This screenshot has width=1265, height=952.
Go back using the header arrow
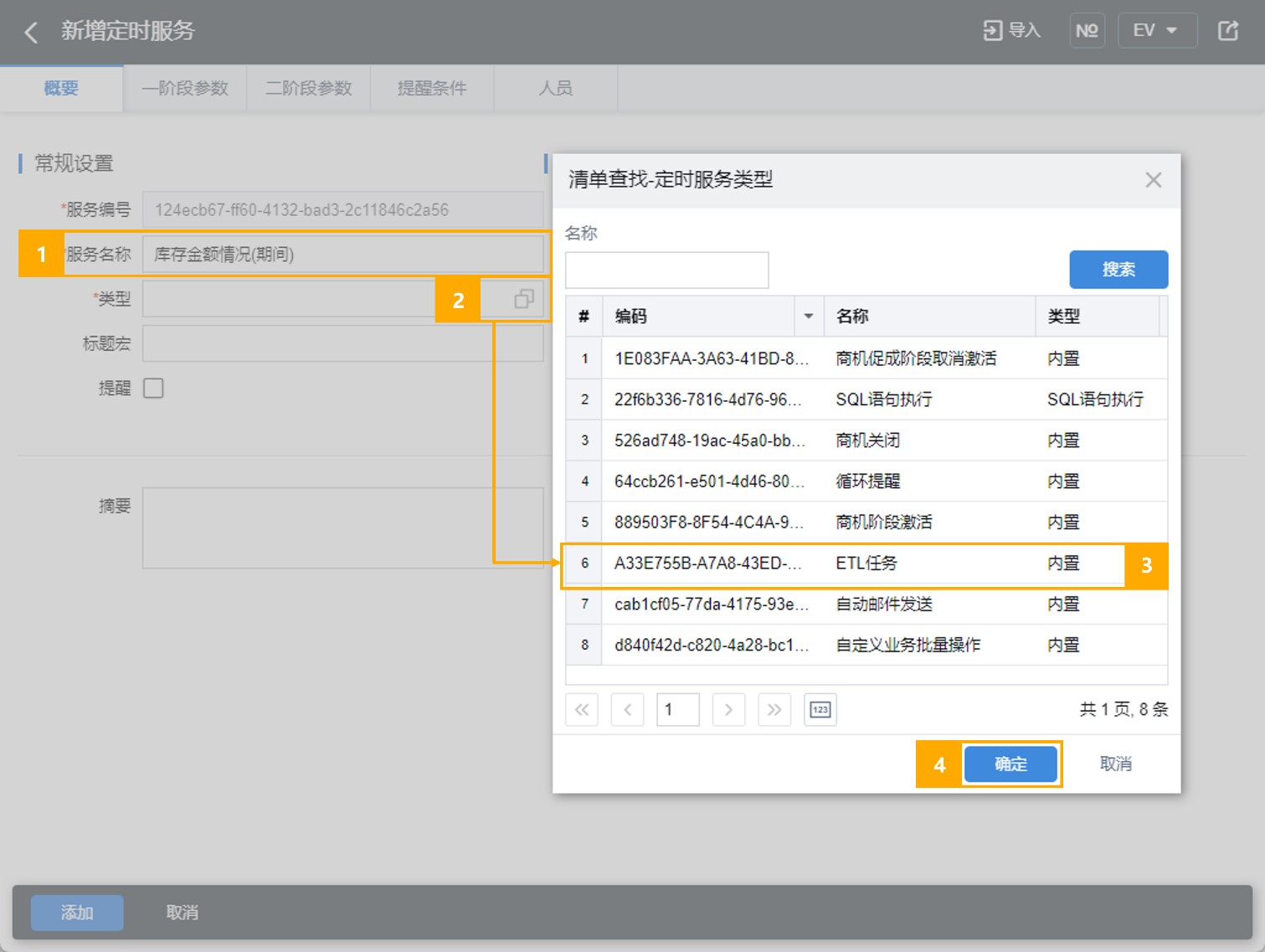31,32
